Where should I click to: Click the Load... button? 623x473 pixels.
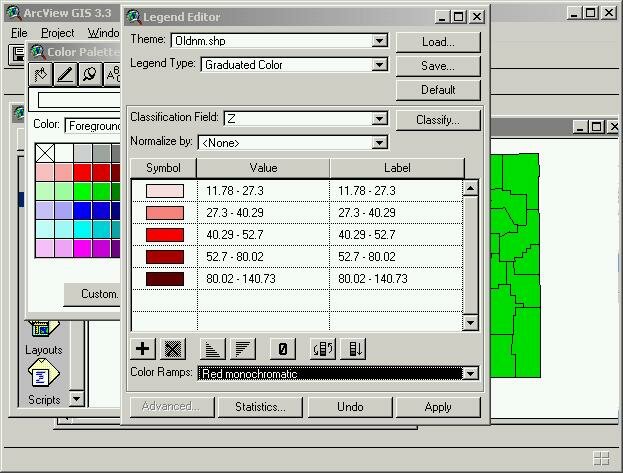[x=438, y=42]
